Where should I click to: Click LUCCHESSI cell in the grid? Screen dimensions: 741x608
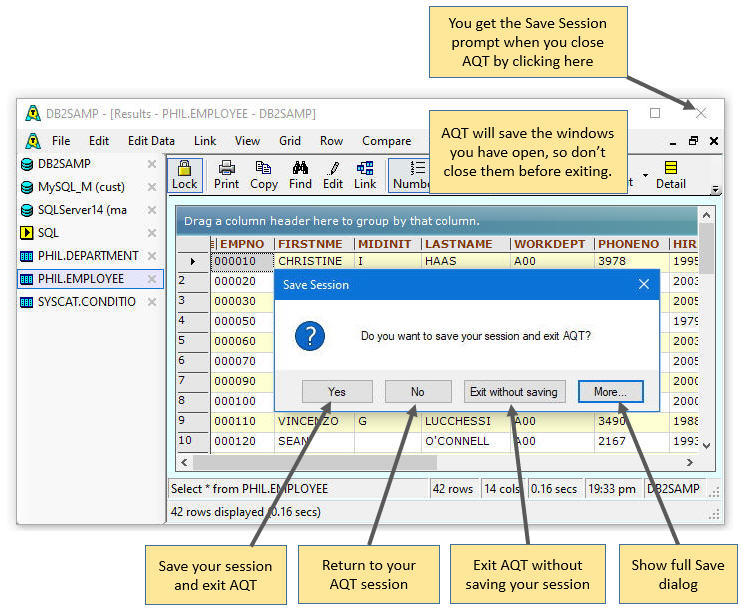click(465, 421)
